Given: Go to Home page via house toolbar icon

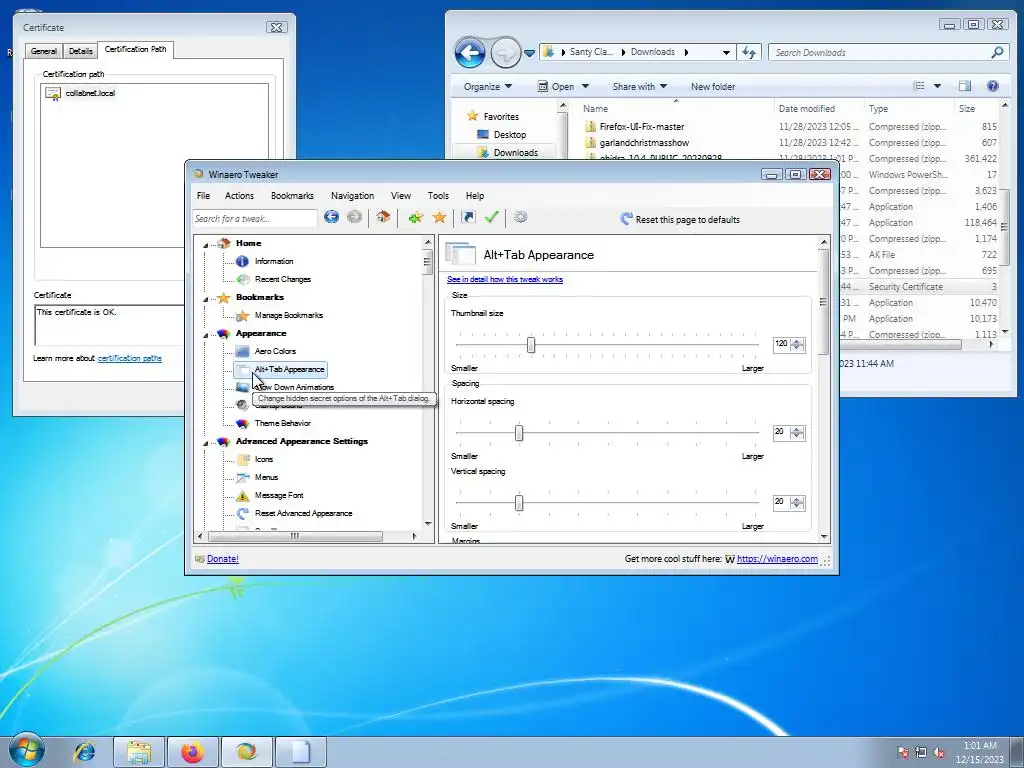Looking at the screenshot, I should tap(383, 217).
